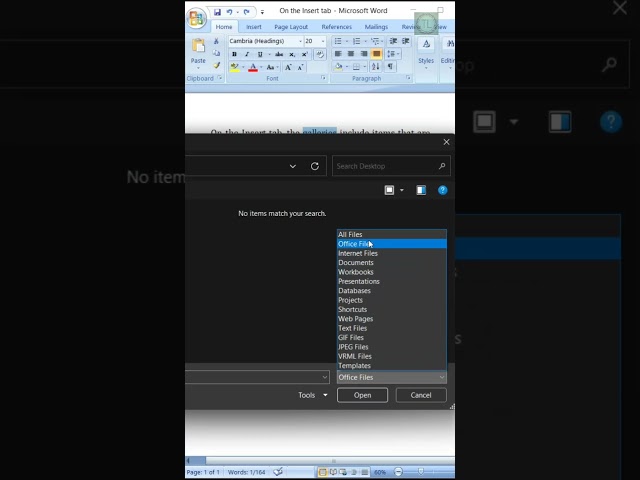Screen dimensions: 640x480
Task: Open the Page Layout ribbon tab
Action: tap(291, 27)
